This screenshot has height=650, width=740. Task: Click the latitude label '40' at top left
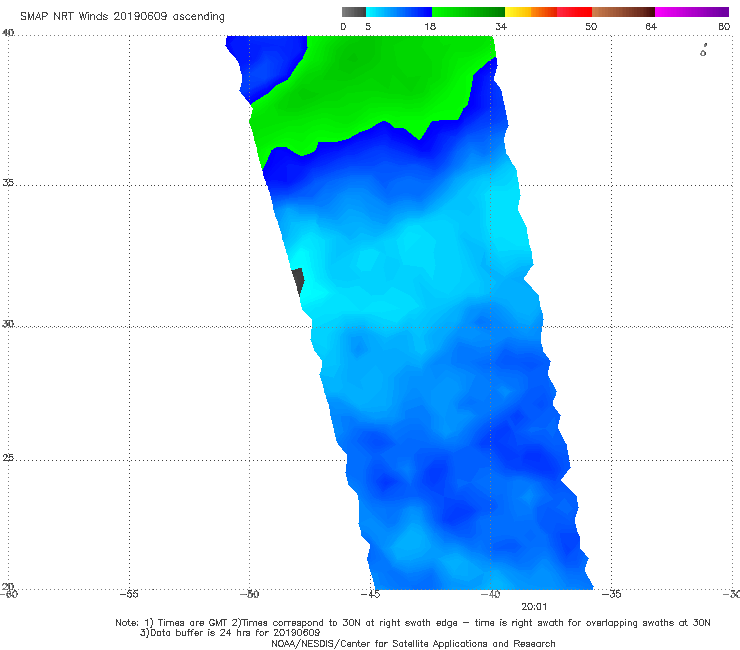(x=8, y=33)
